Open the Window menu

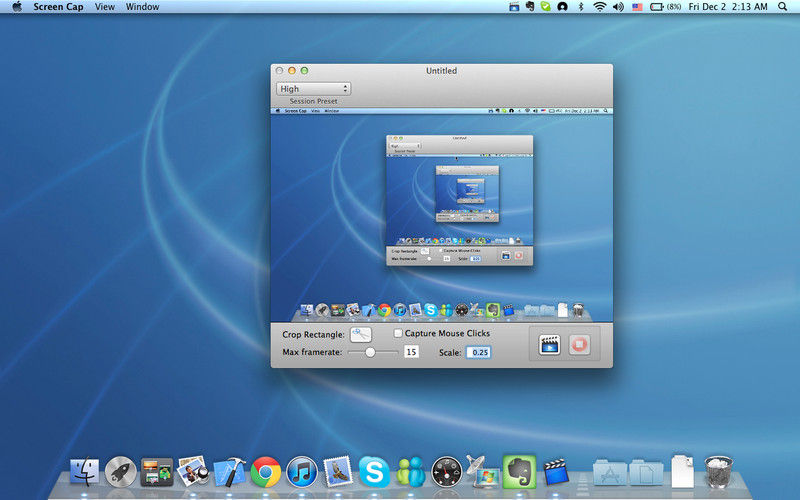point(142,7)
